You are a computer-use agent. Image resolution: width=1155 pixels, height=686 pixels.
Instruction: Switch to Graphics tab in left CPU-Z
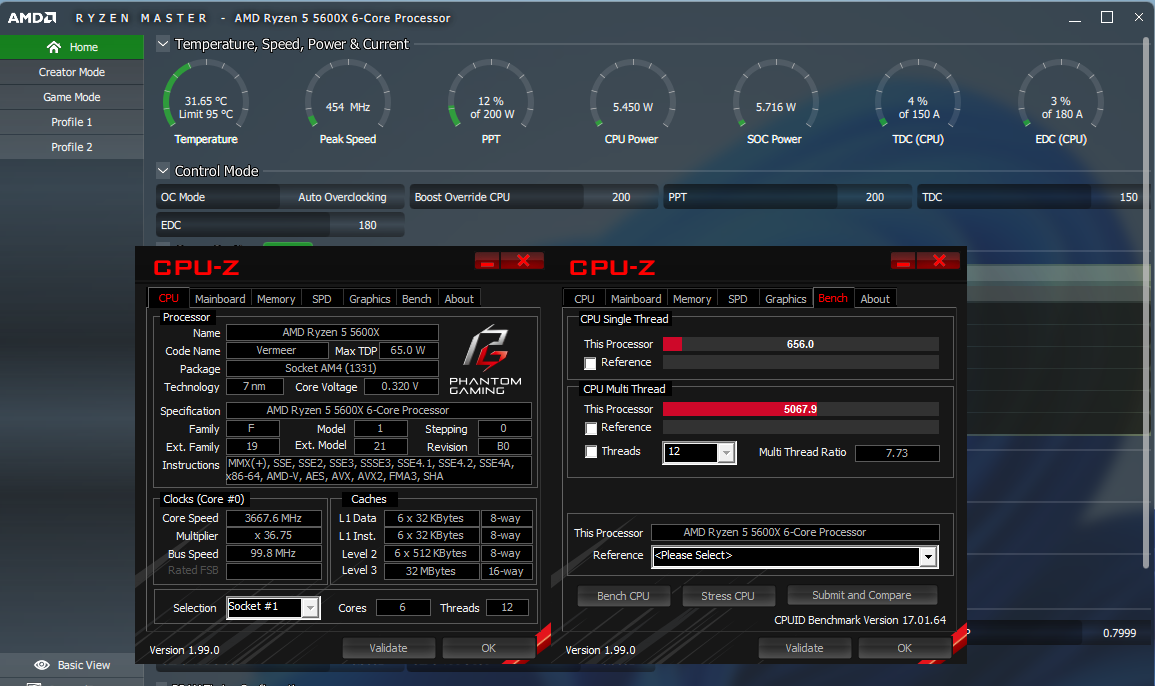click(370, 298)
